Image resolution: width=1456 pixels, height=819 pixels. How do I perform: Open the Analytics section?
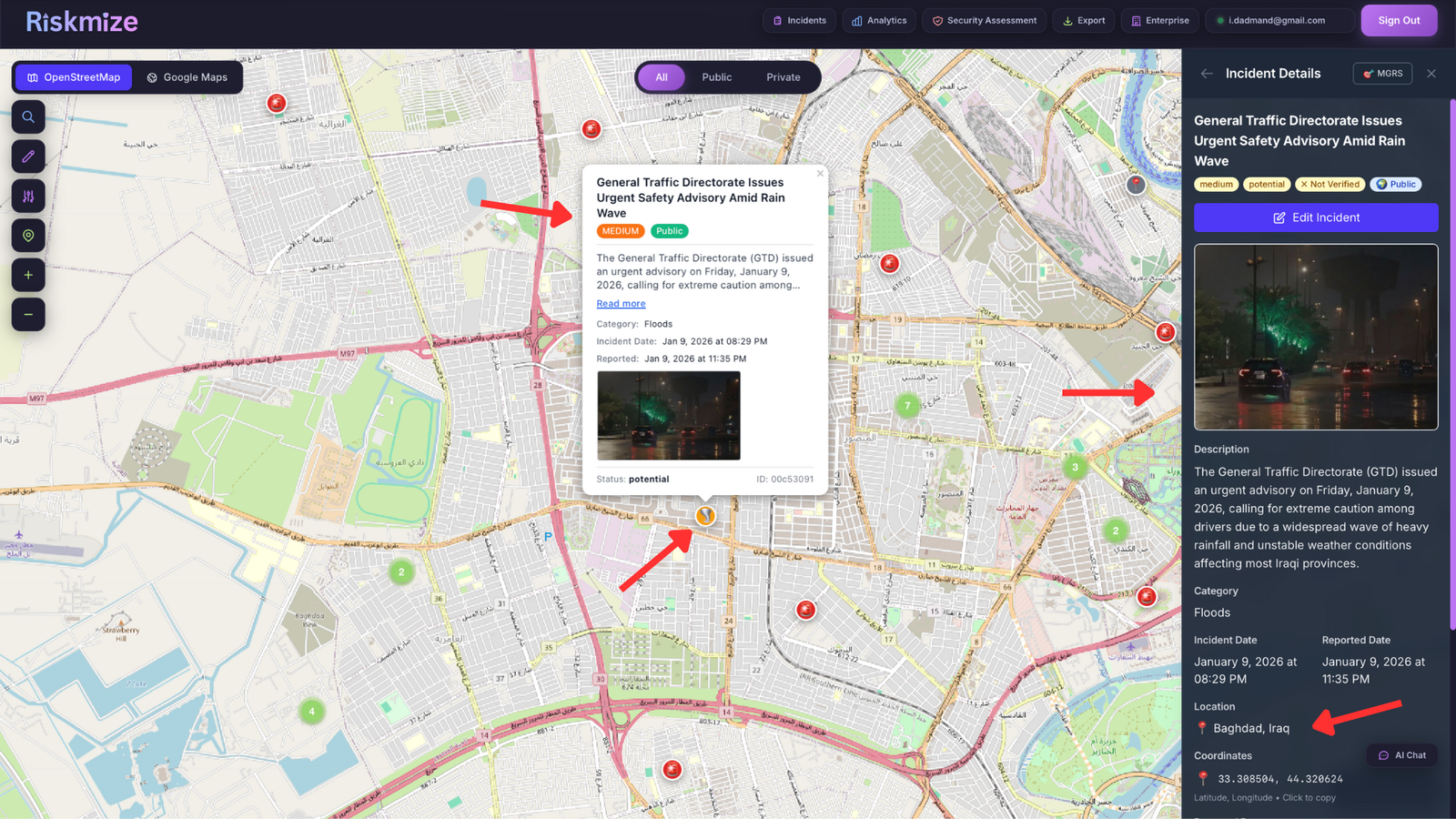tap(878, 20)
